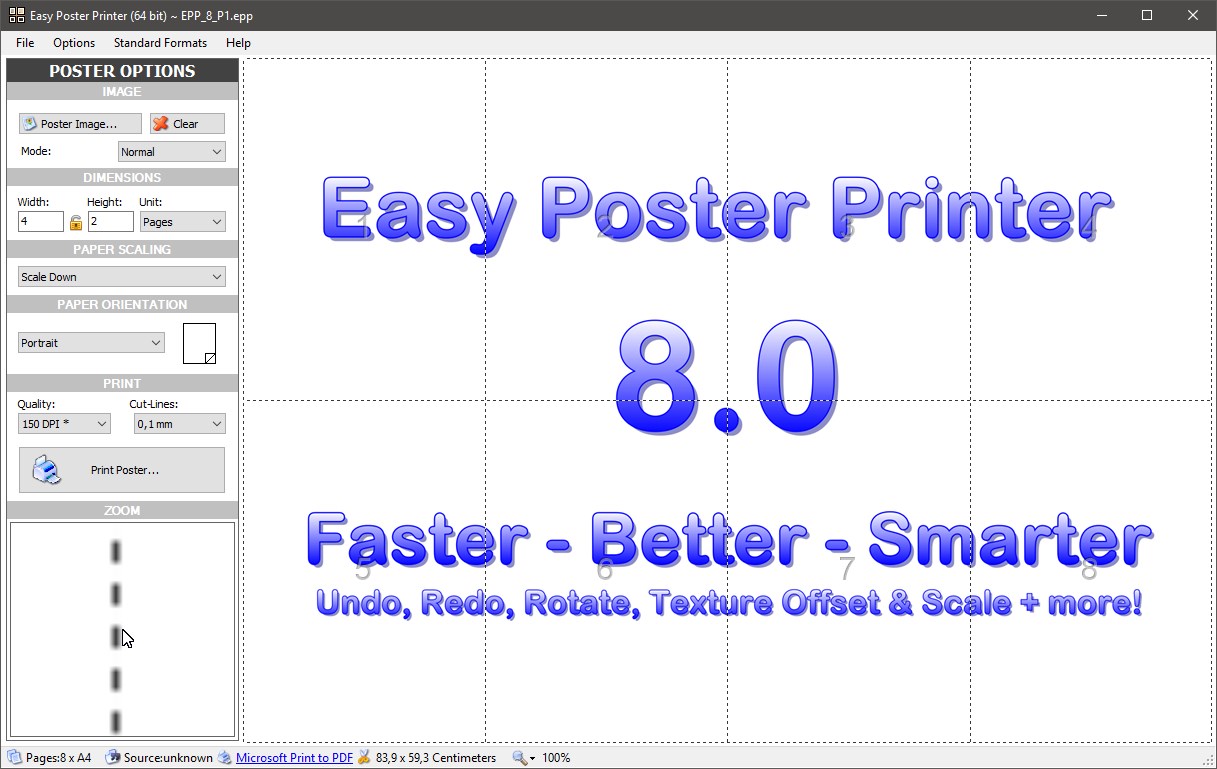Open the Help menu
This screenshot has width=1217, height=769.
tap(238, 43)
